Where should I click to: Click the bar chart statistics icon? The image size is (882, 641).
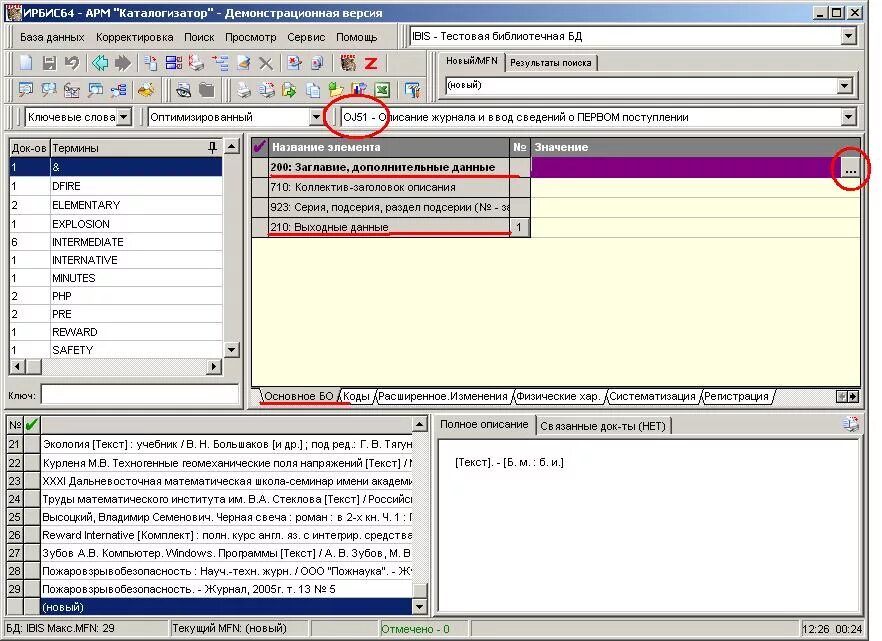pyautogui.click(x=359, y=89)
